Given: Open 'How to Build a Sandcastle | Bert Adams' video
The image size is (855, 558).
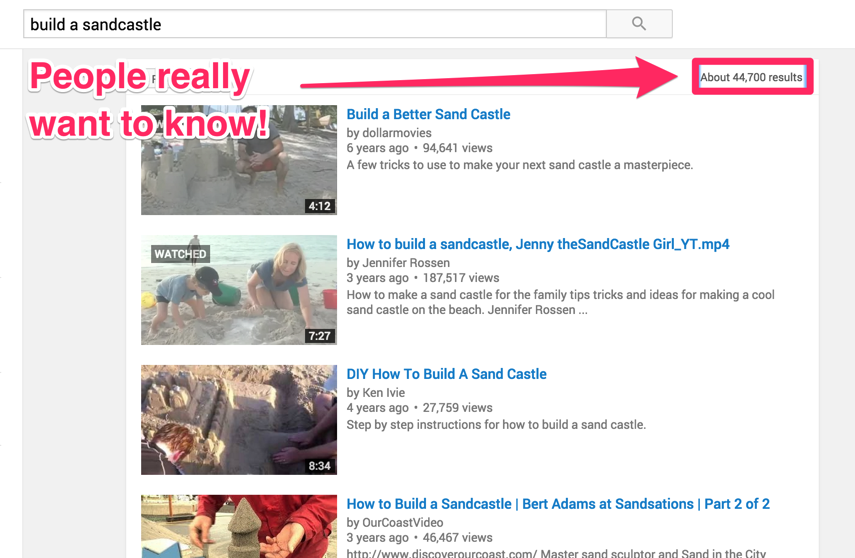Looking at the screenshot, I should click(558, 504).
